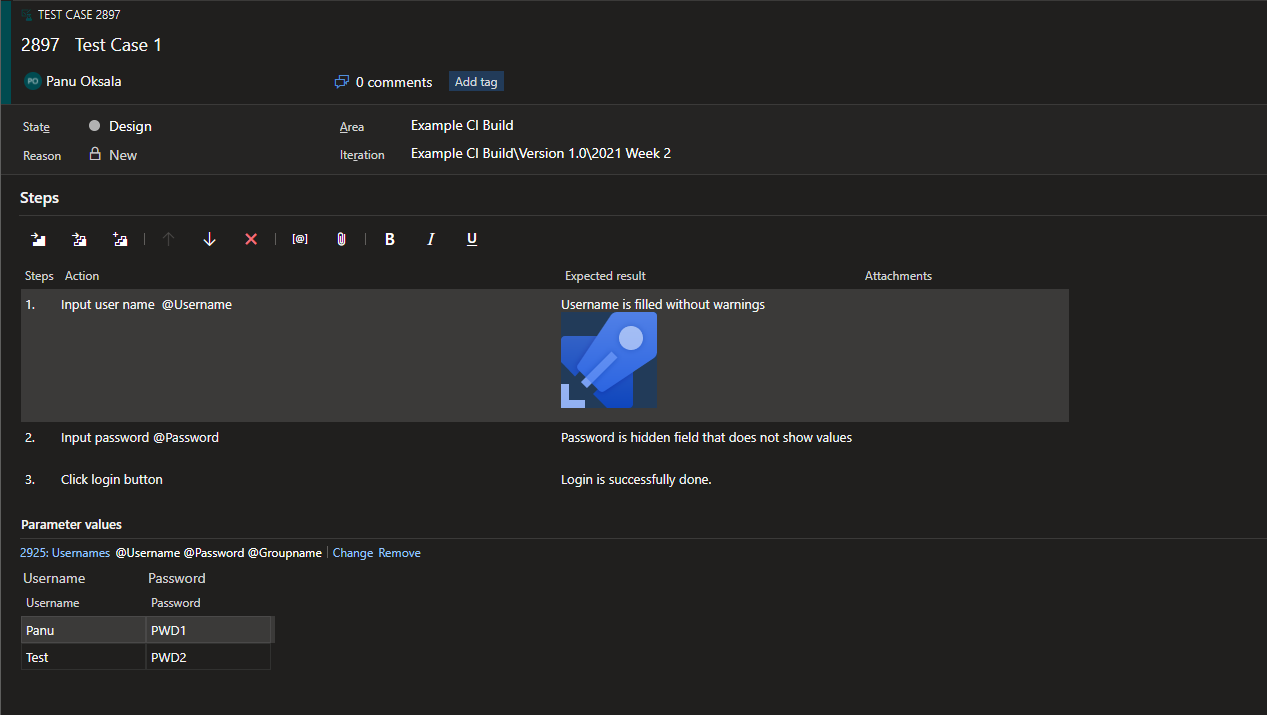Click Panu Oksala's avatar icon
The width and height of the screenshot is (1267, 715).
pyautogui.click(x=32, y=81)
